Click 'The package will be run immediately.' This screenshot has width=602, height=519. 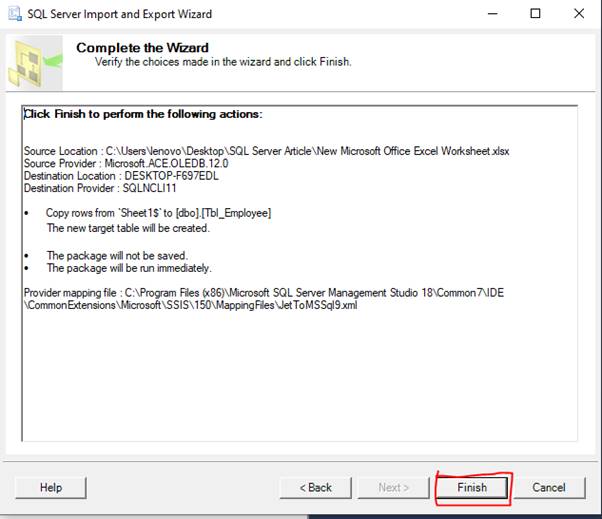point(129,268)
